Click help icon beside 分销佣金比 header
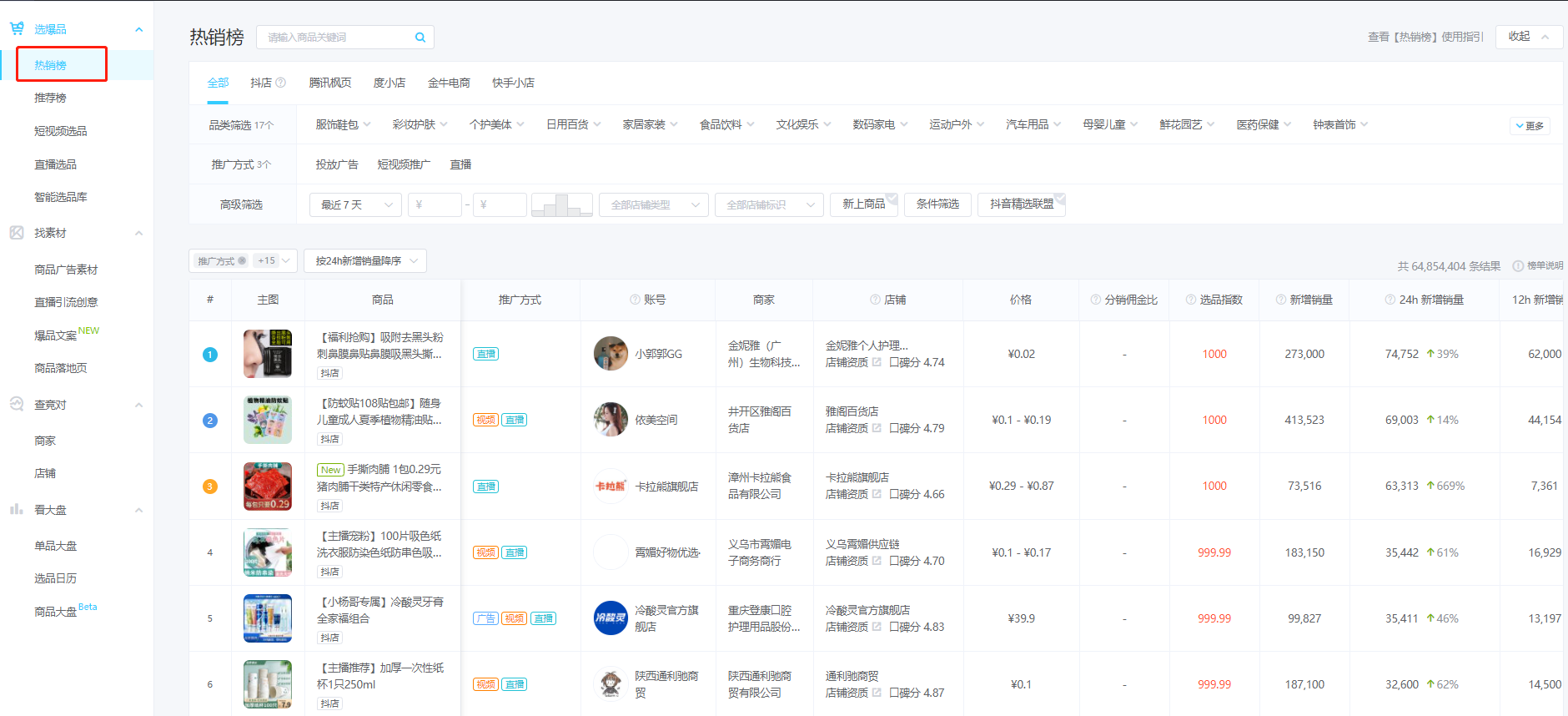1568x716 pixels. [1096, 300]
